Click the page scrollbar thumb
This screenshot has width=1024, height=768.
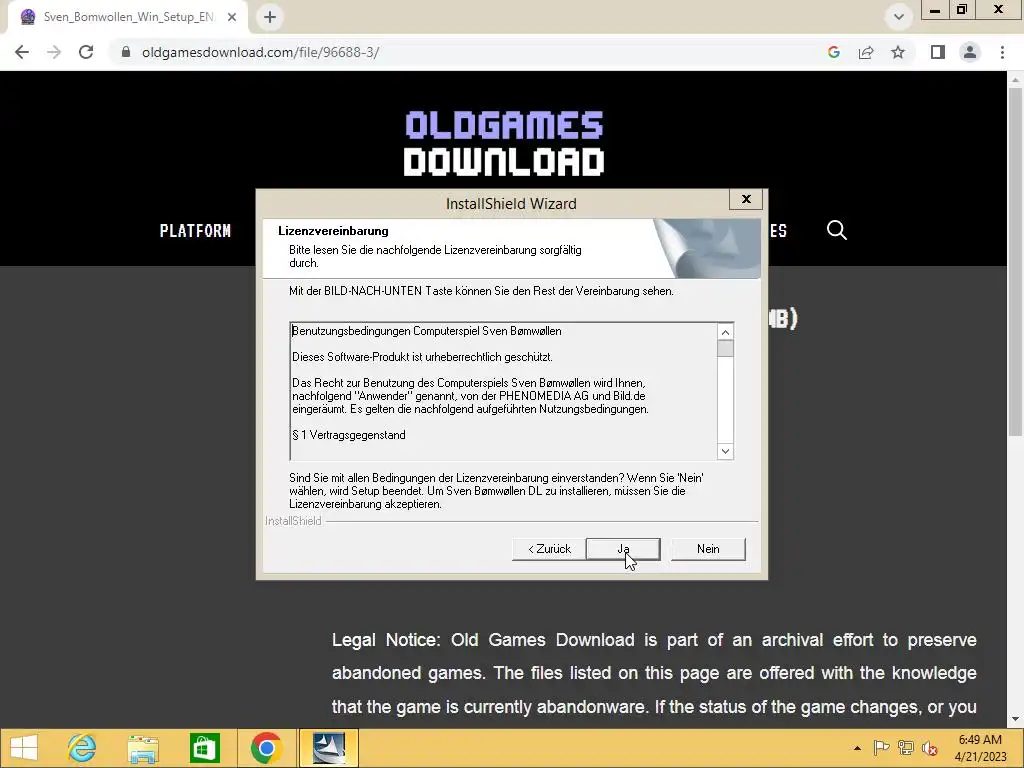point(1016,261)
